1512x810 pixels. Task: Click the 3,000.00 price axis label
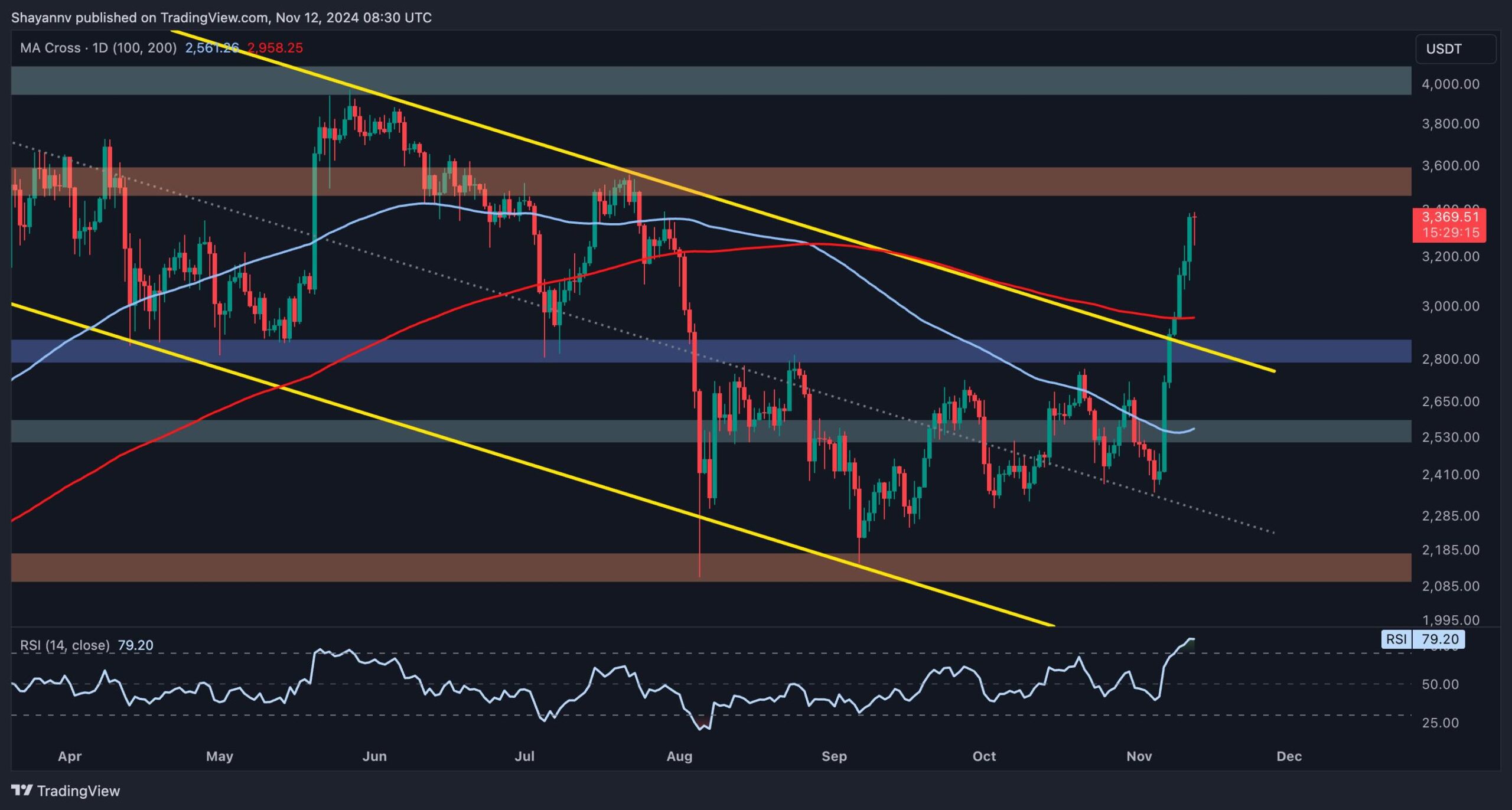pyautogui.click(x=1450, y=306)
